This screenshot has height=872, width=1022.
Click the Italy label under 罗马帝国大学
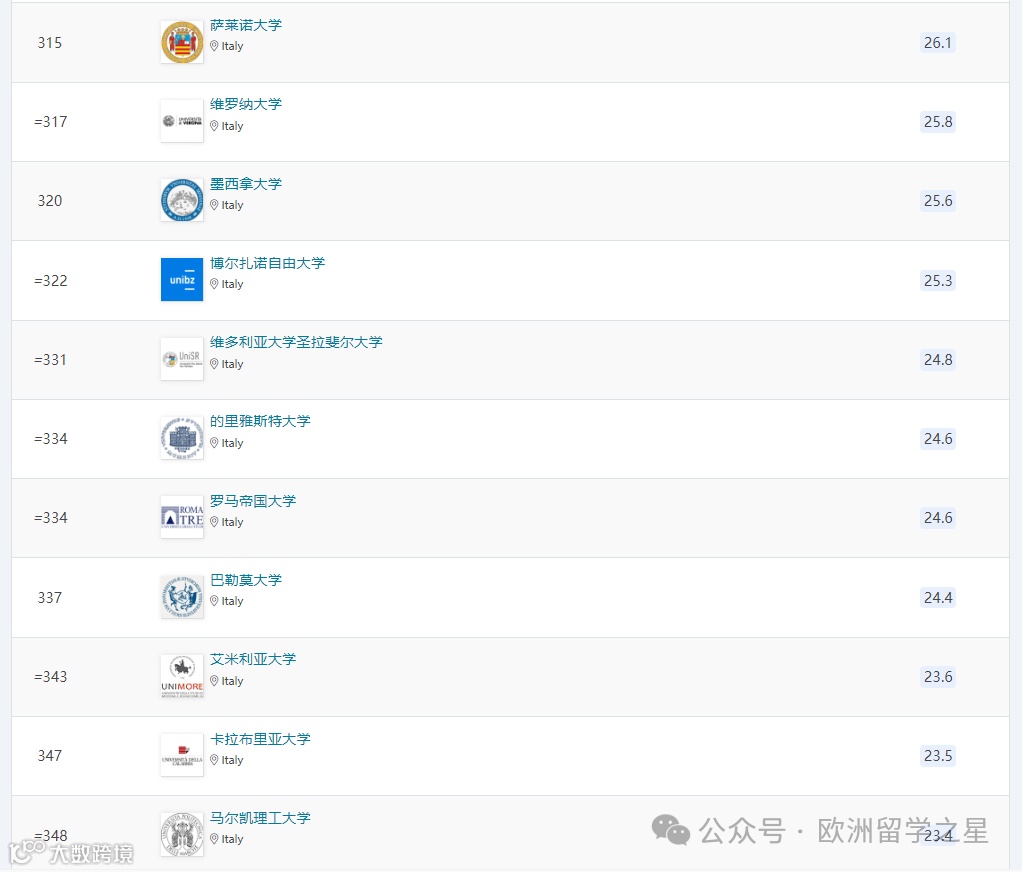(231, 522)
